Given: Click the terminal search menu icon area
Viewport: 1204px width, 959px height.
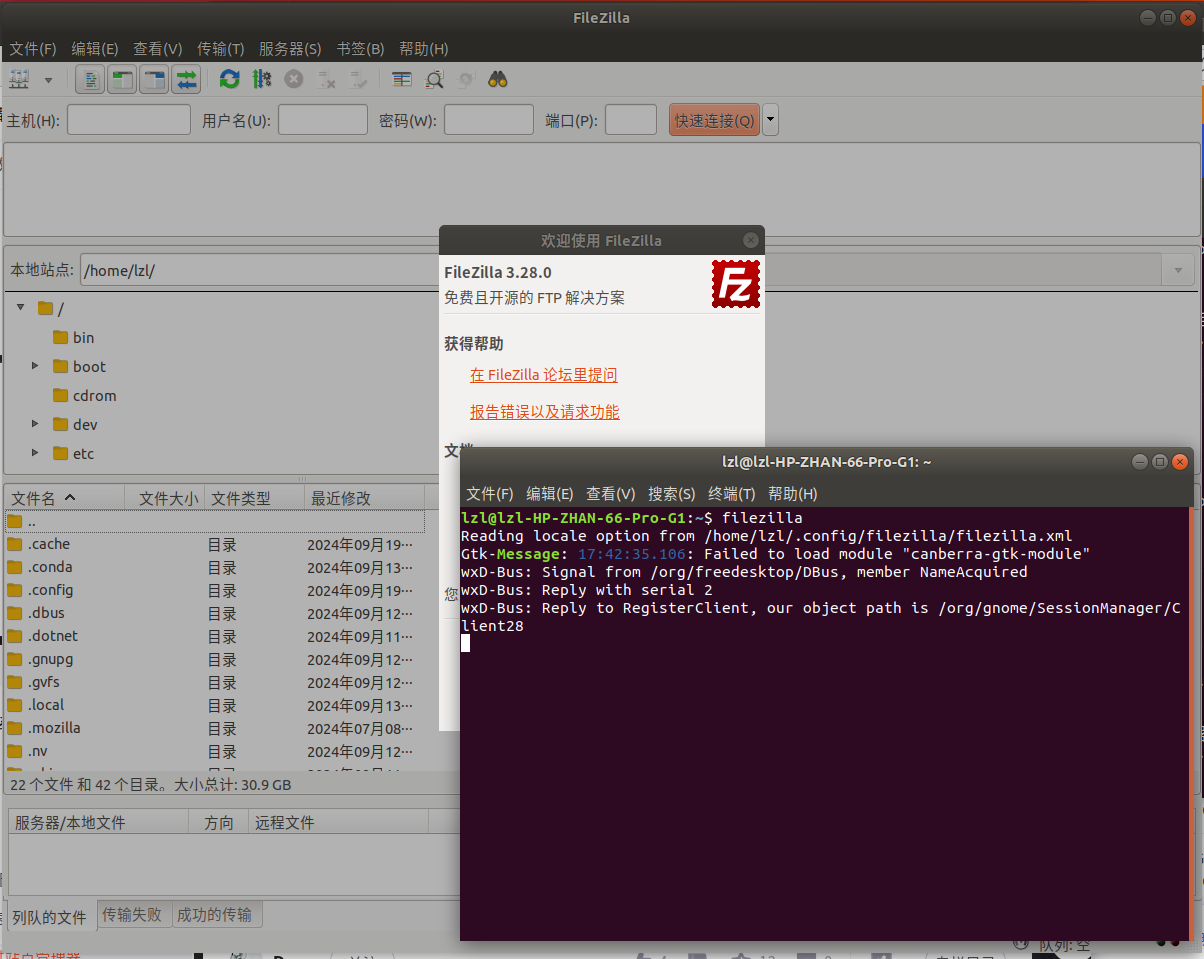Looking at the screenshot, I should coord(672,493).
